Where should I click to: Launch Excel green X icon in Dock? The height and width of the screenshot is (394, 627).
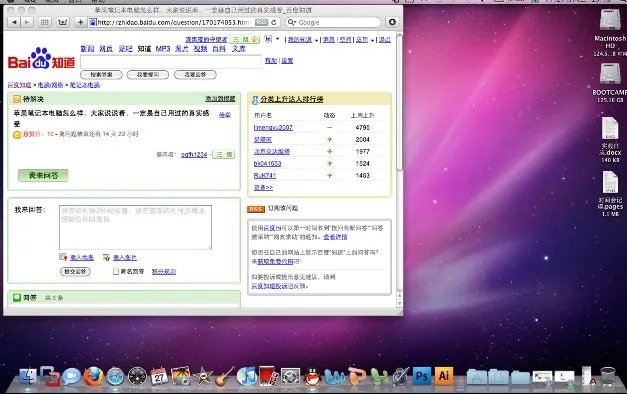[x=379, y=376]
